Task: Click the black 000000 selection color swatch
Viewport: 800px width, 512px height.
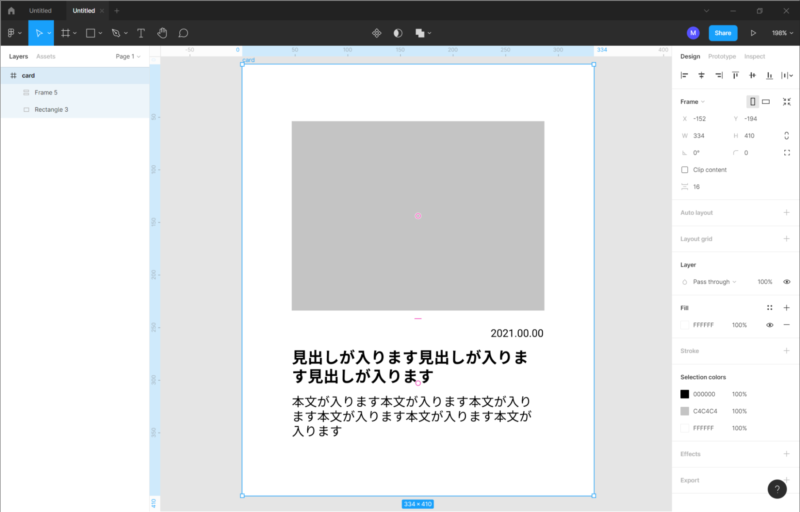Action: [x=685, y=394]
